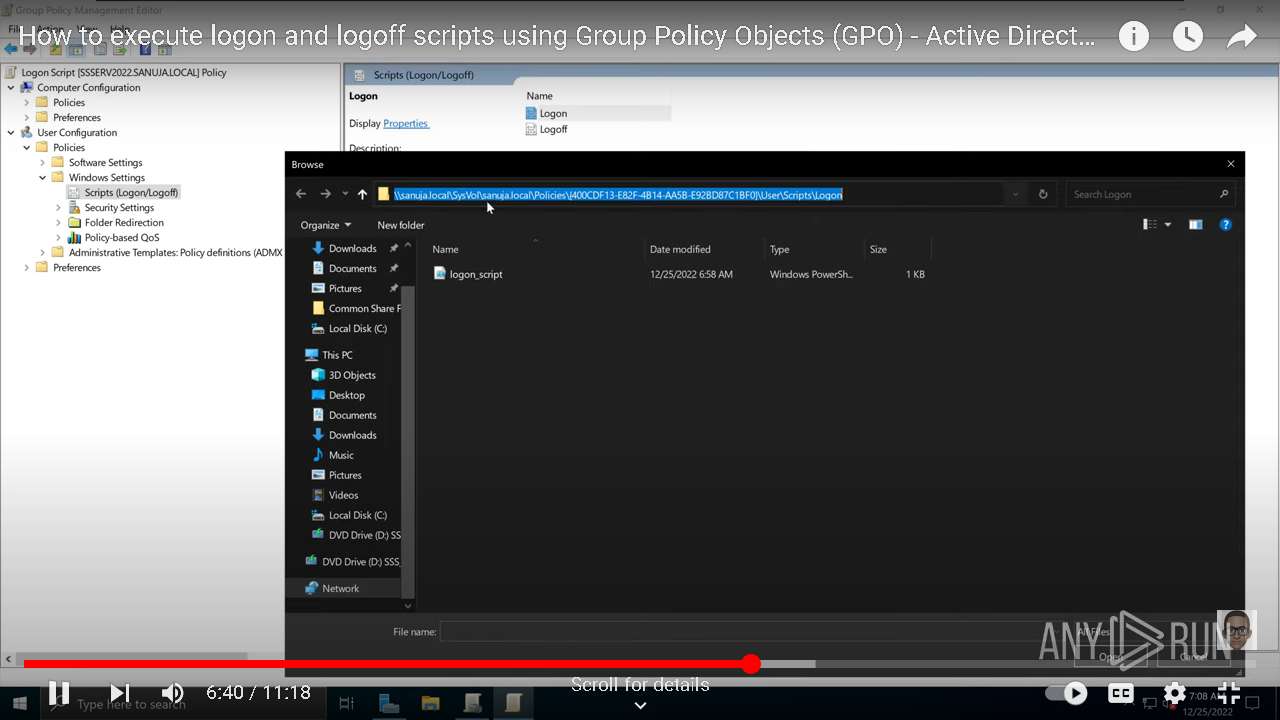Open the Common Share folder
This screenshot has height=720, width=1280.
pyautogui.click(x=356, y=308)
